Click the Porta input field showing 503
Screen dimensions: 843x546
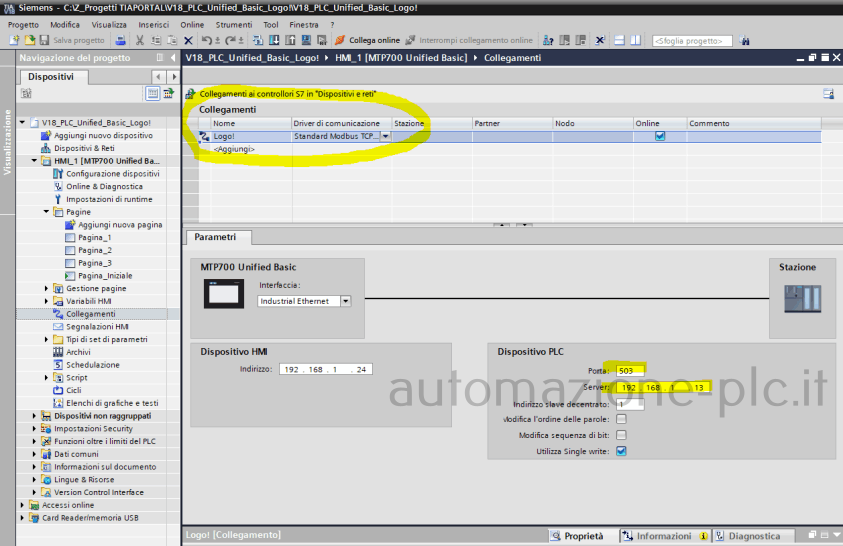click(630, 371)
